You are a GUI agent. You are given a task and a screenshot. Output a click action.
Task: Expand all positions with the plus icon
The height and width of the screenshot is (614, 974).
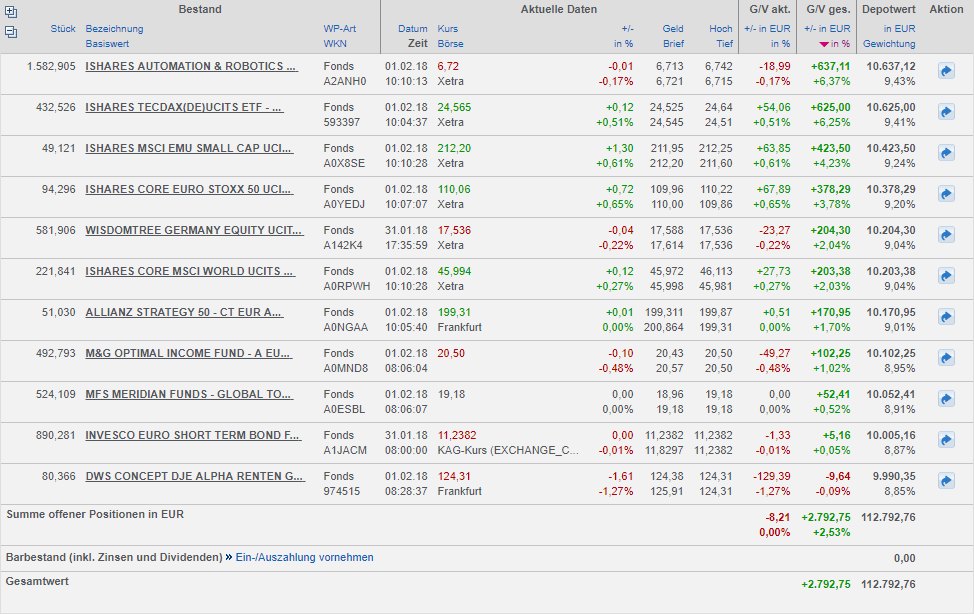[11, 12]
